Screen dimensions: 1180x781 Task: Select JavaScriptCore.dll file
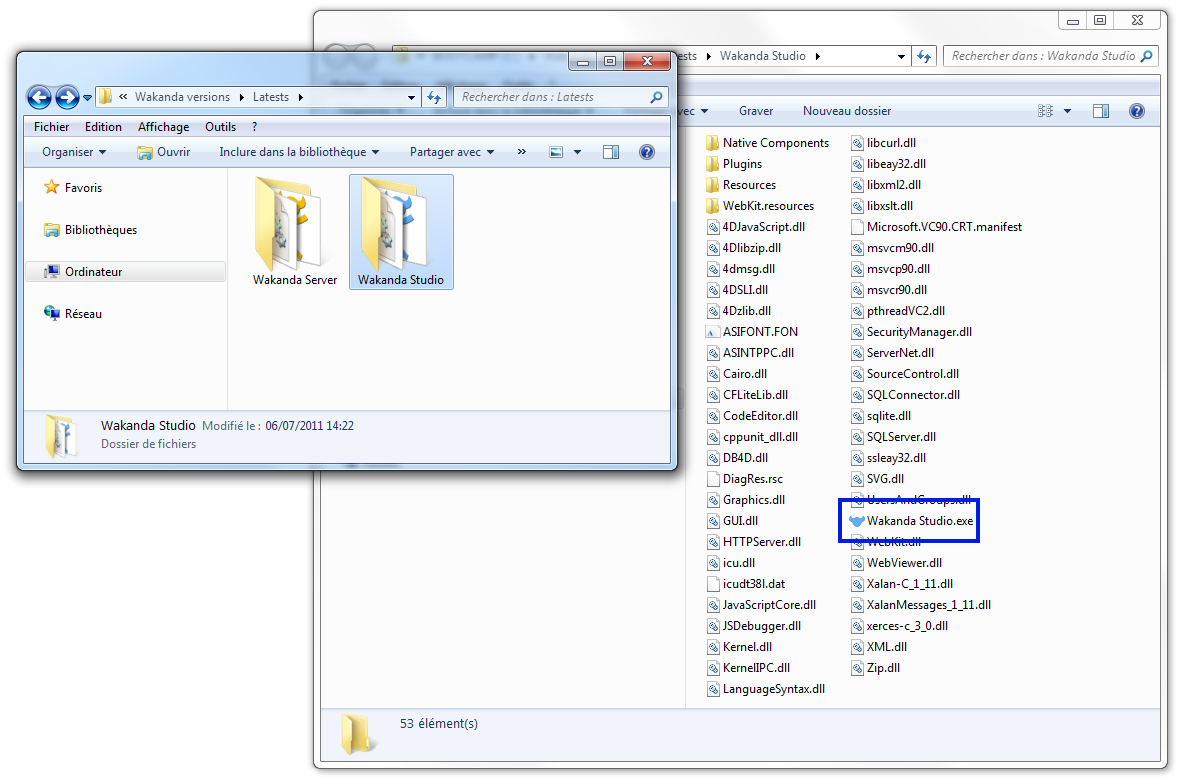[x=761, y=605]
